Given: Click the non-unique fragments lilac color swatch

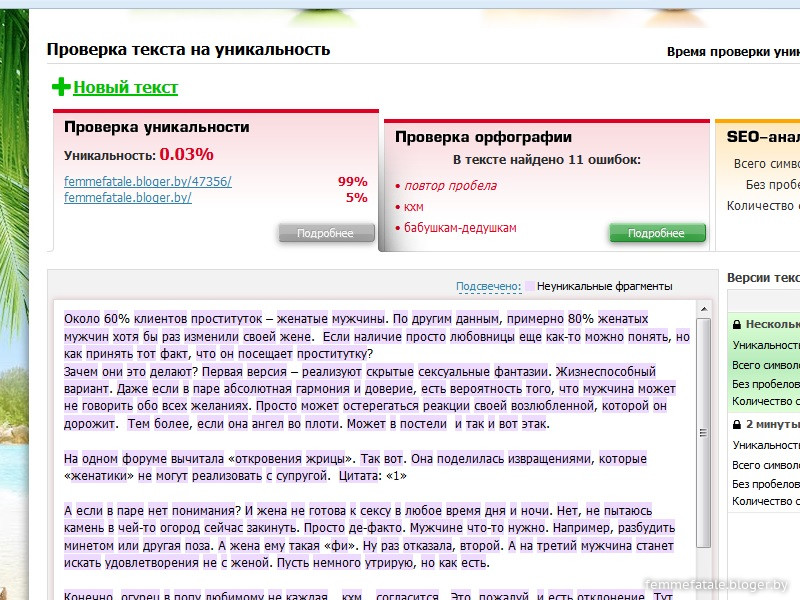Looking at the screenshot, I should coord(530,286).
